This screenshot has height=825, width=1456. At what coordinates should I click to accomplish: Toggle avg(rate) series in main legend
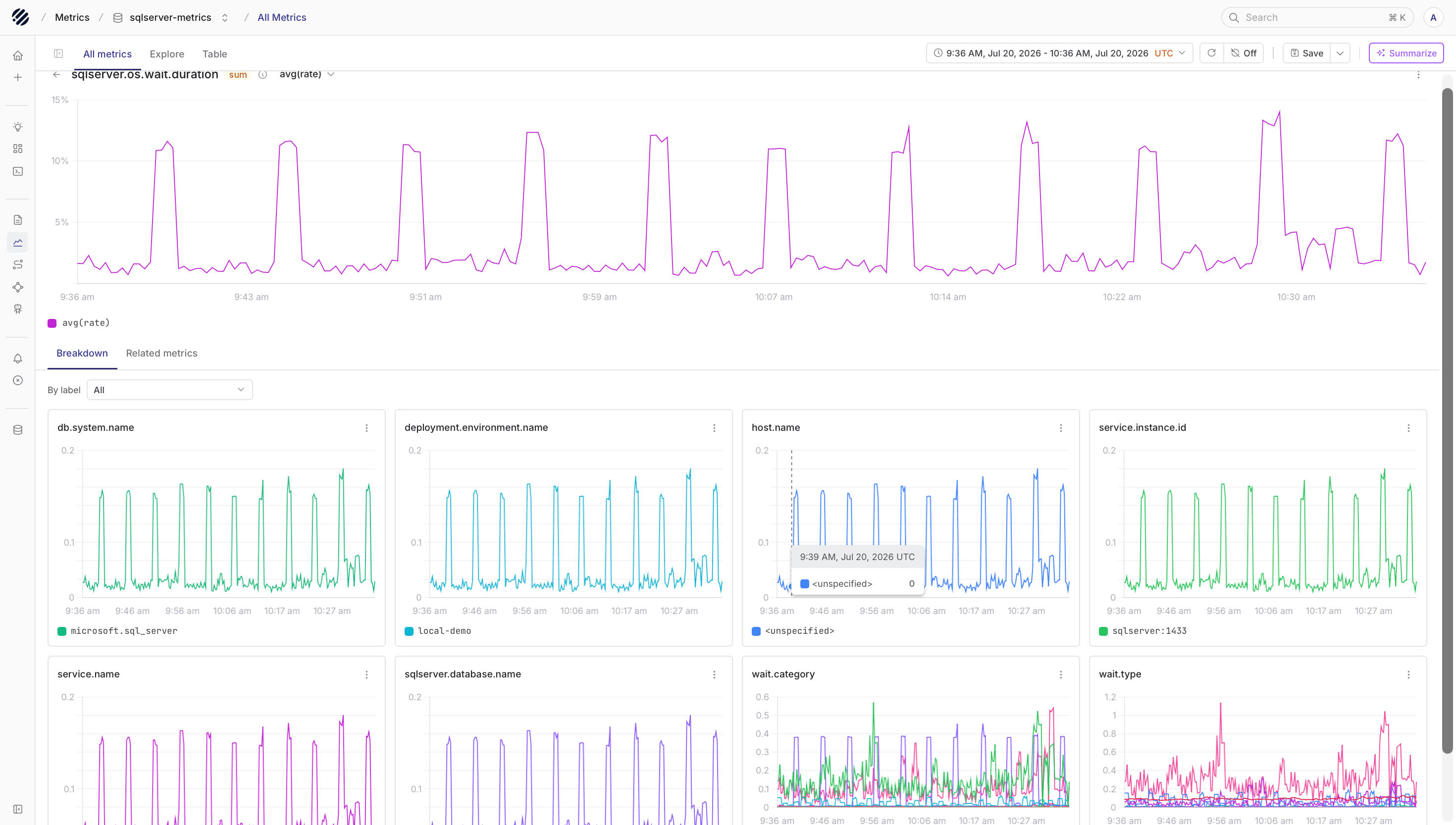(79, 323)
